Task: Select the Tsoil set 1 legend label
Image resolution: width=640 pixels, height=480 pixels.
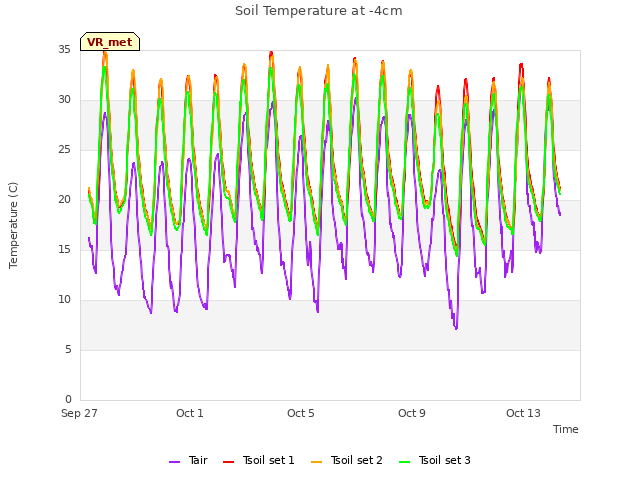Action: pyautogui.click(x=269, y=460)
